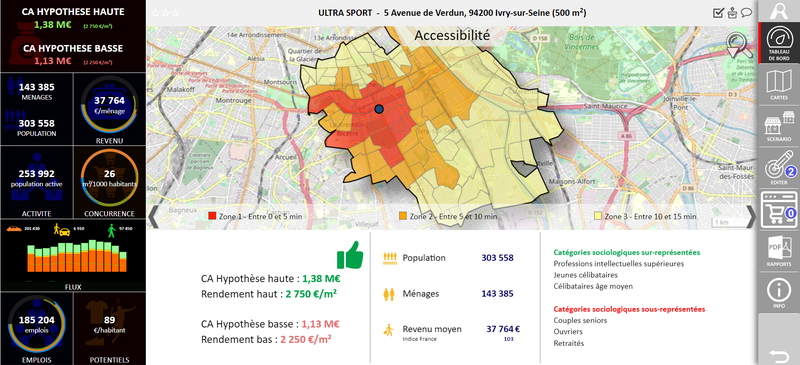Open the Tableau de Bord dashboard
The width and height of the screenshot is (800, 365).
click(779, 42)
